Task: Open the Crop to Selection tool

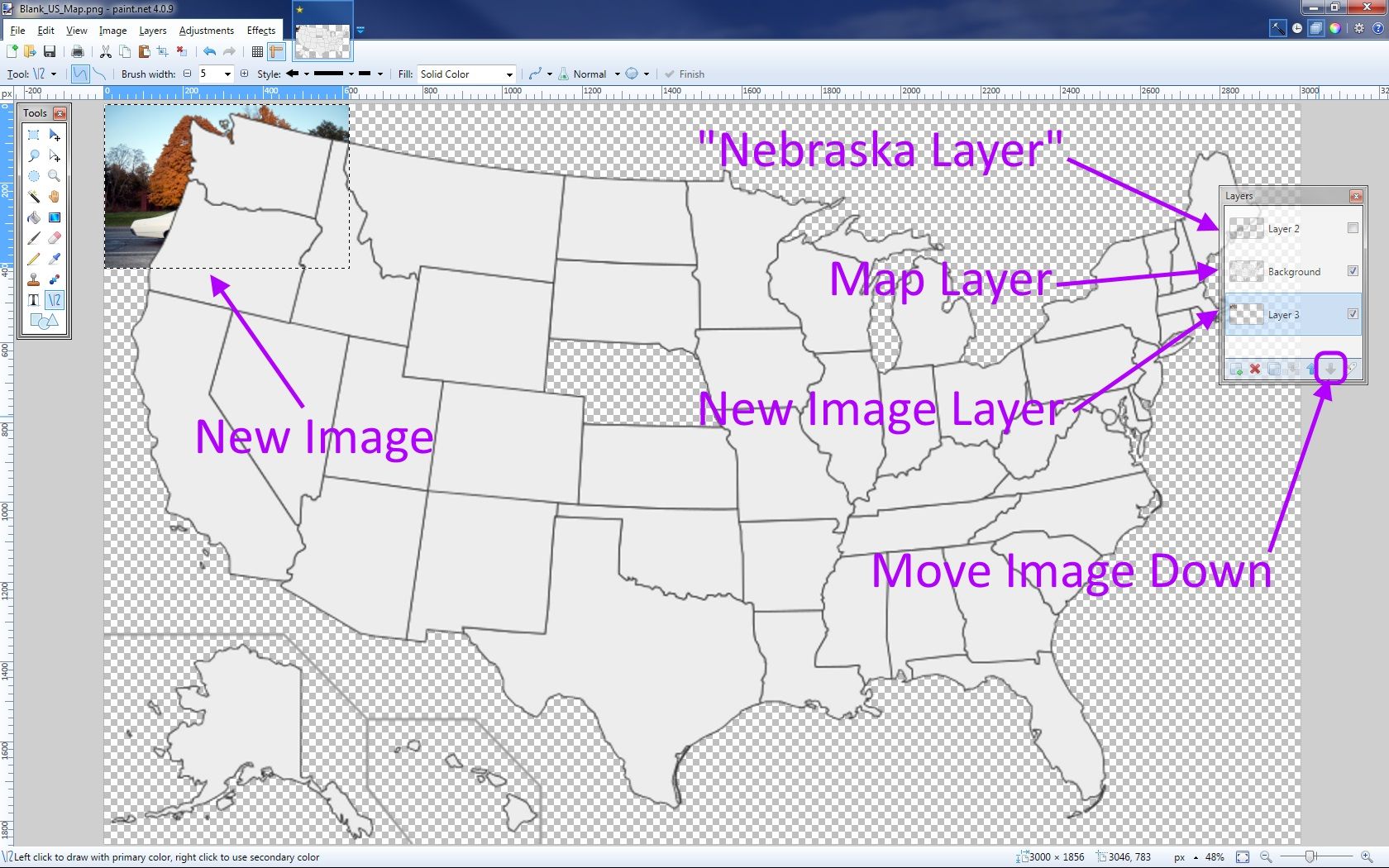Action: [x=163, y=51]
